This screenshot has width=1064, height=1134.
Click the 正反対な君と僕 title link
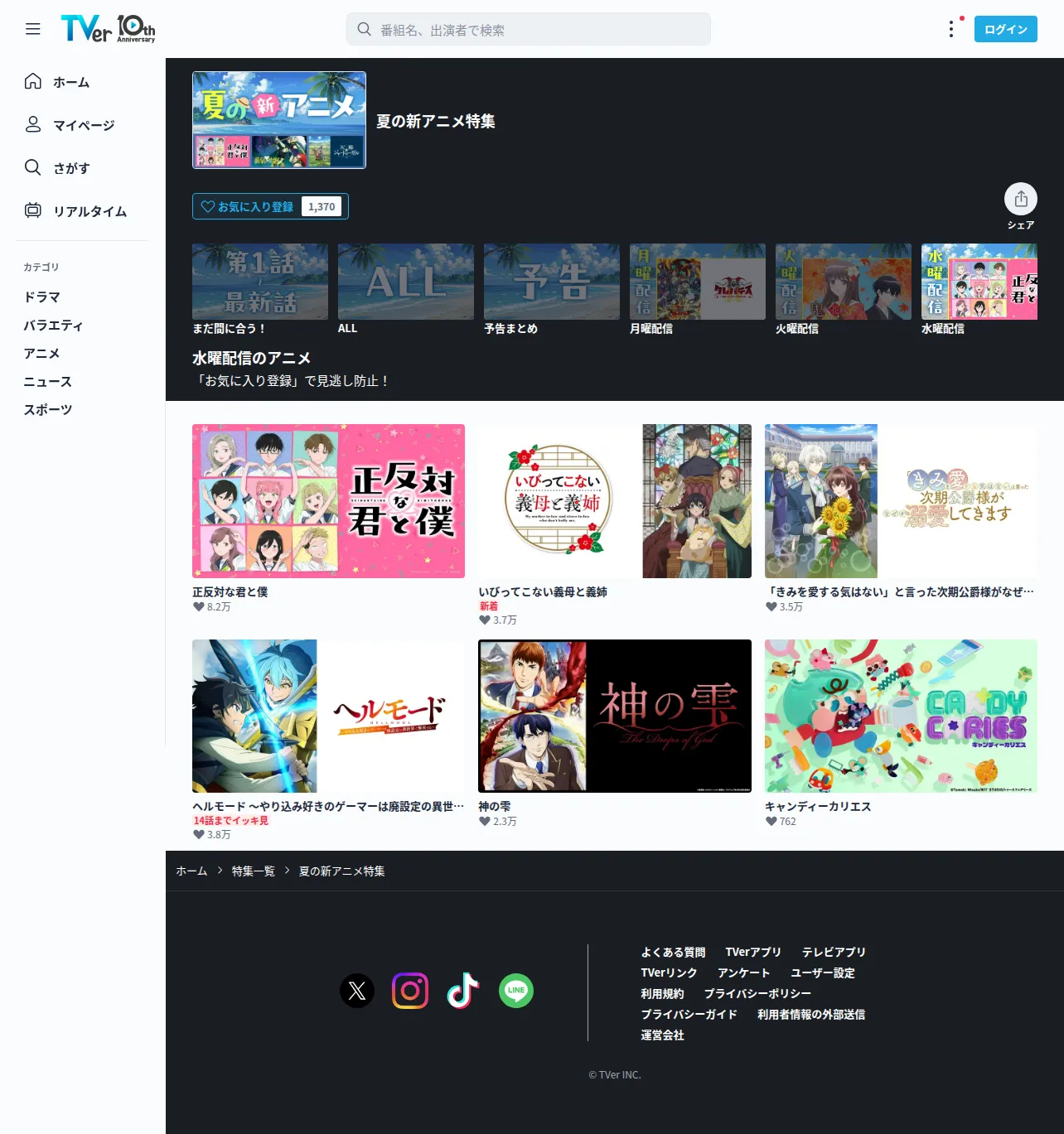click(x=230, y=592)
